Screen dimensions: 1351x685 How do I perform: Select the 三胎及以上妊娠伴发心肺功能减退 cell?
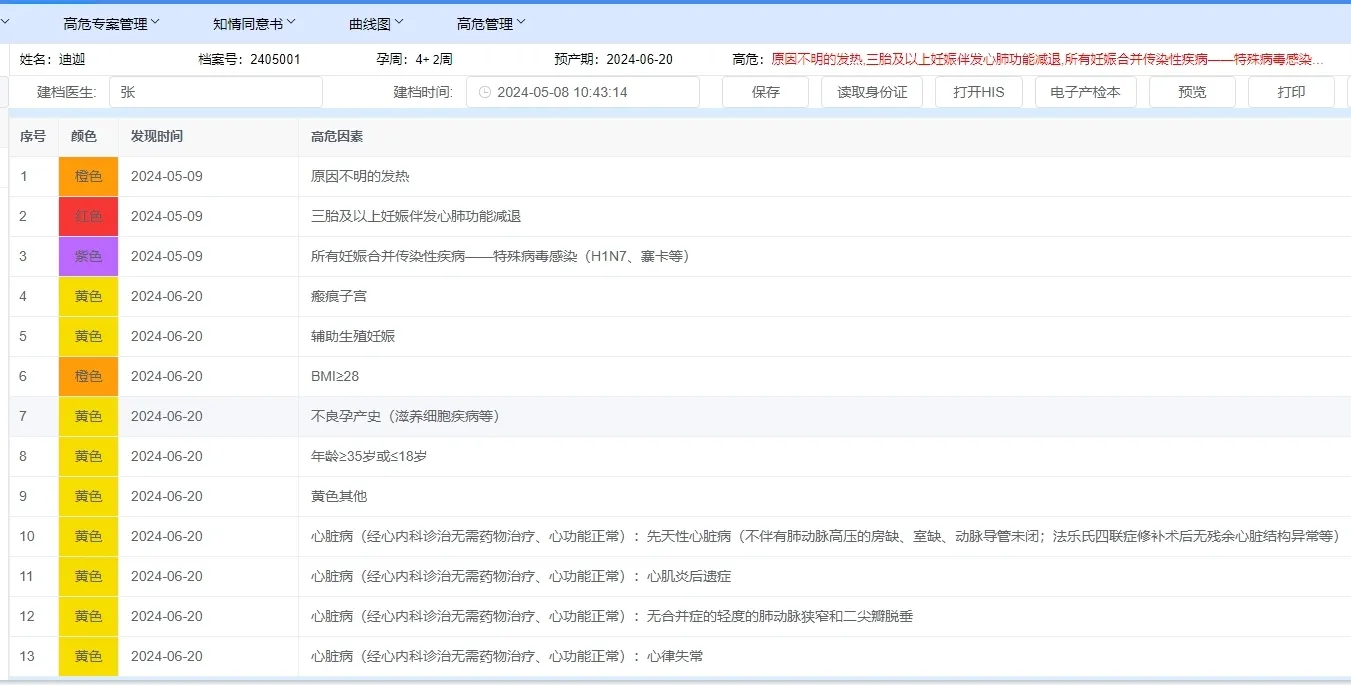(416, 216)
